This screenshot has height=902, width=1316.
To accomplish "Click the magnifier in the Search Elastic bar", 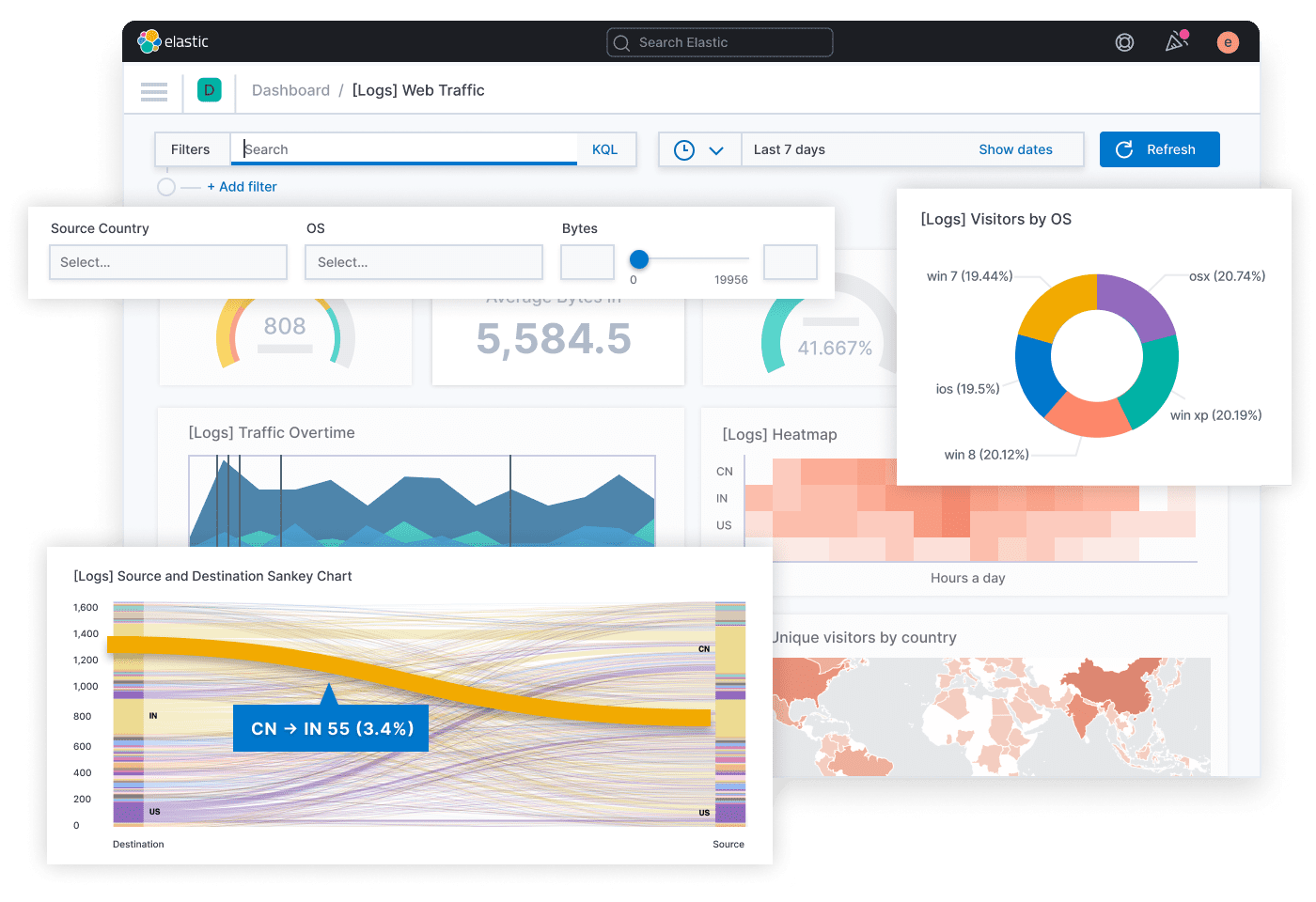I will click(x=620, y=42).
